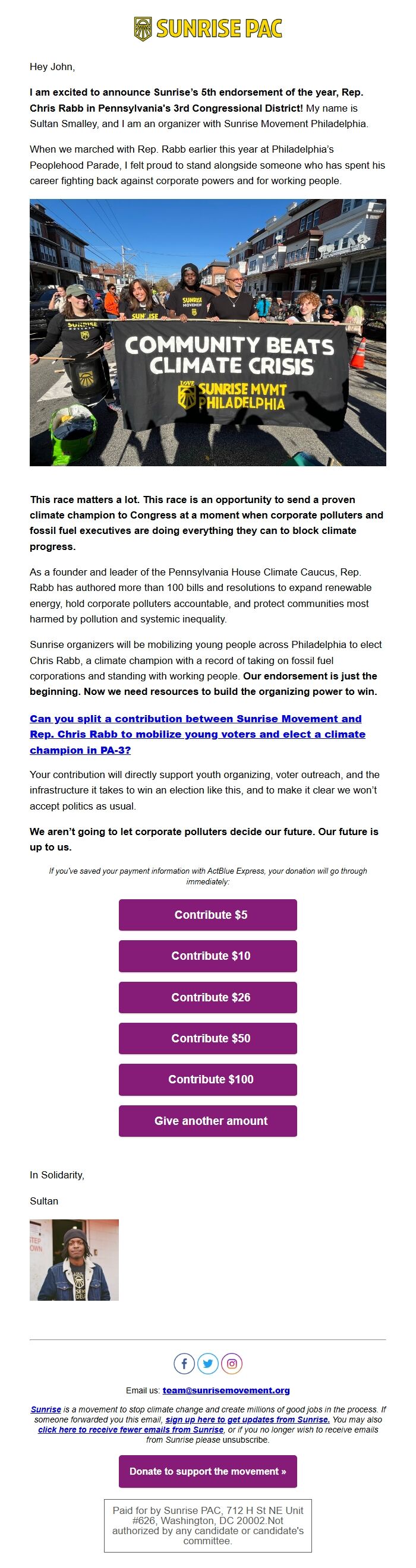This screenshot has height=1568, width=416.
Task: Click the Community Beats Climate Crisis parade photo
Action: (207, 333)
